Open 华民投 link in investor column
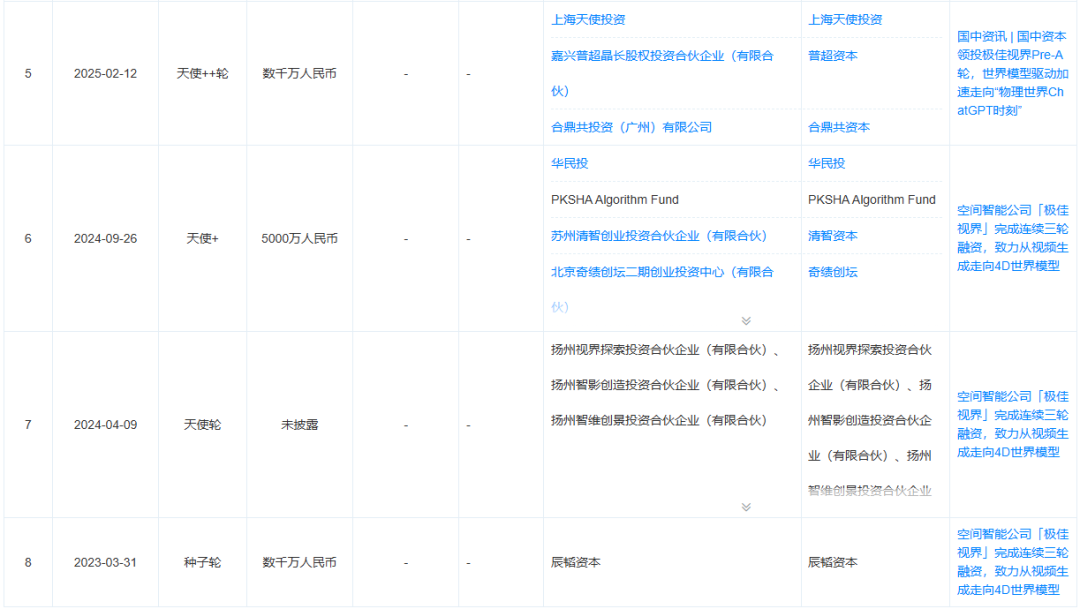1080x609 pixels. (570, 164)
